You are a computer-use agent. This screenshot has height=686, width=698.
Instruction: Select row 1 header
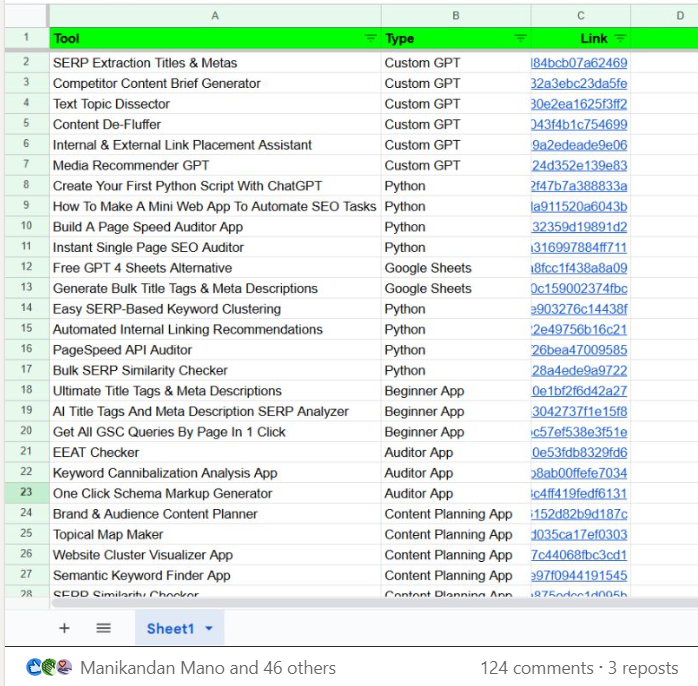[x=26, y=37]
